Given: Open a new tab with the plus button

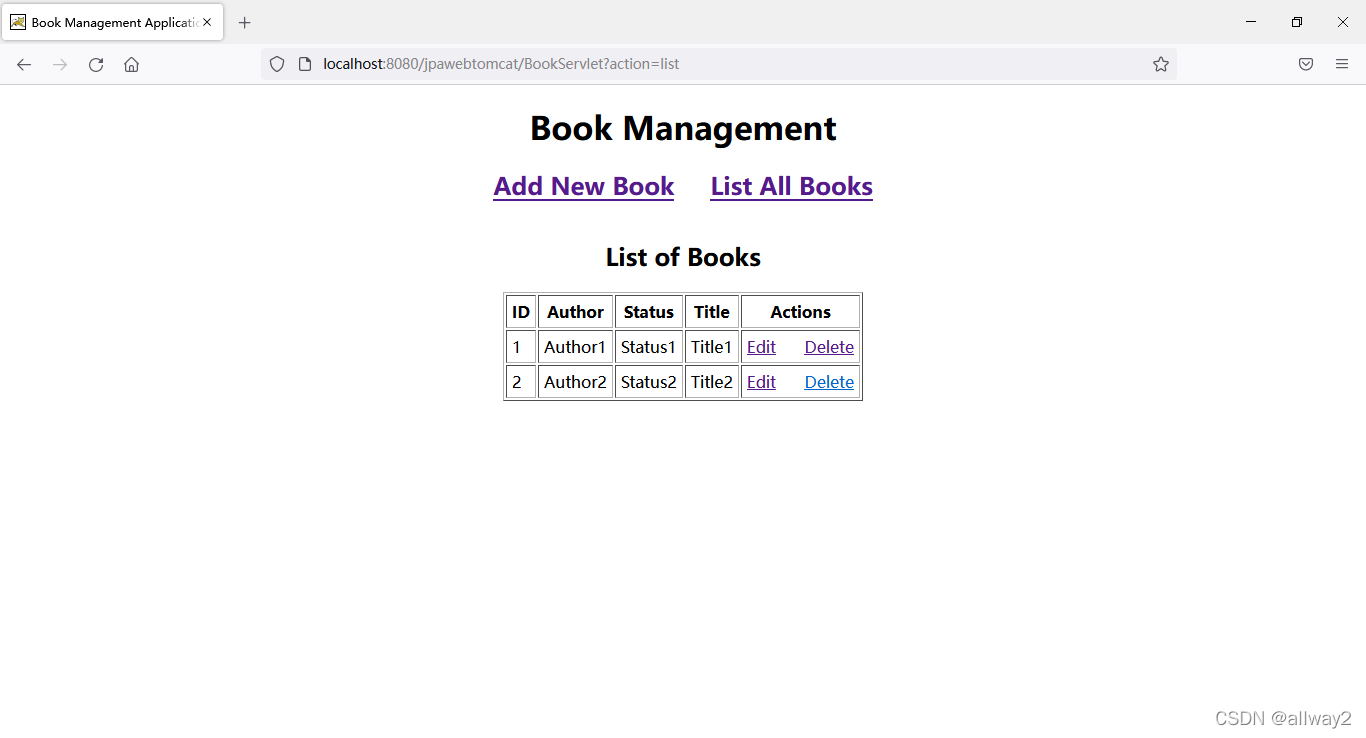Looking at the screenshot, I should point(244,22).
